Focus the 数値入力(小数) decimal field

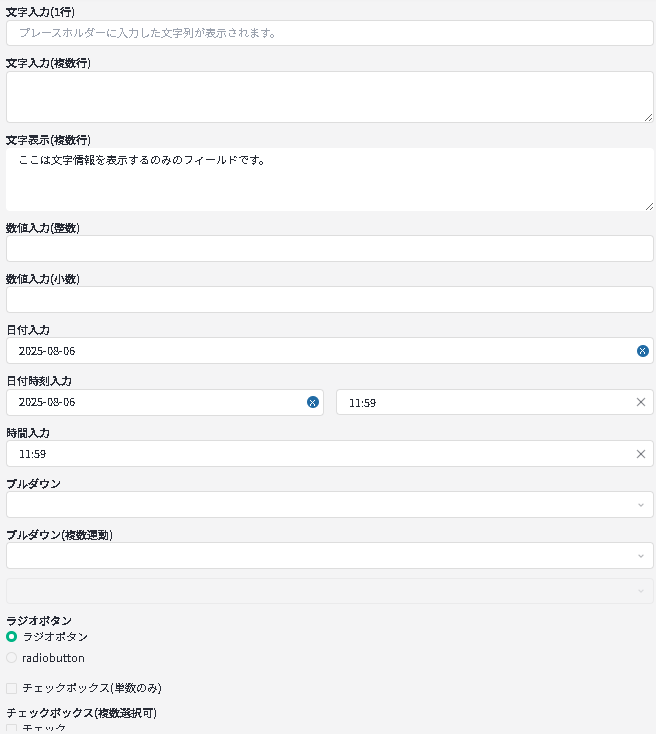[329, 300]
